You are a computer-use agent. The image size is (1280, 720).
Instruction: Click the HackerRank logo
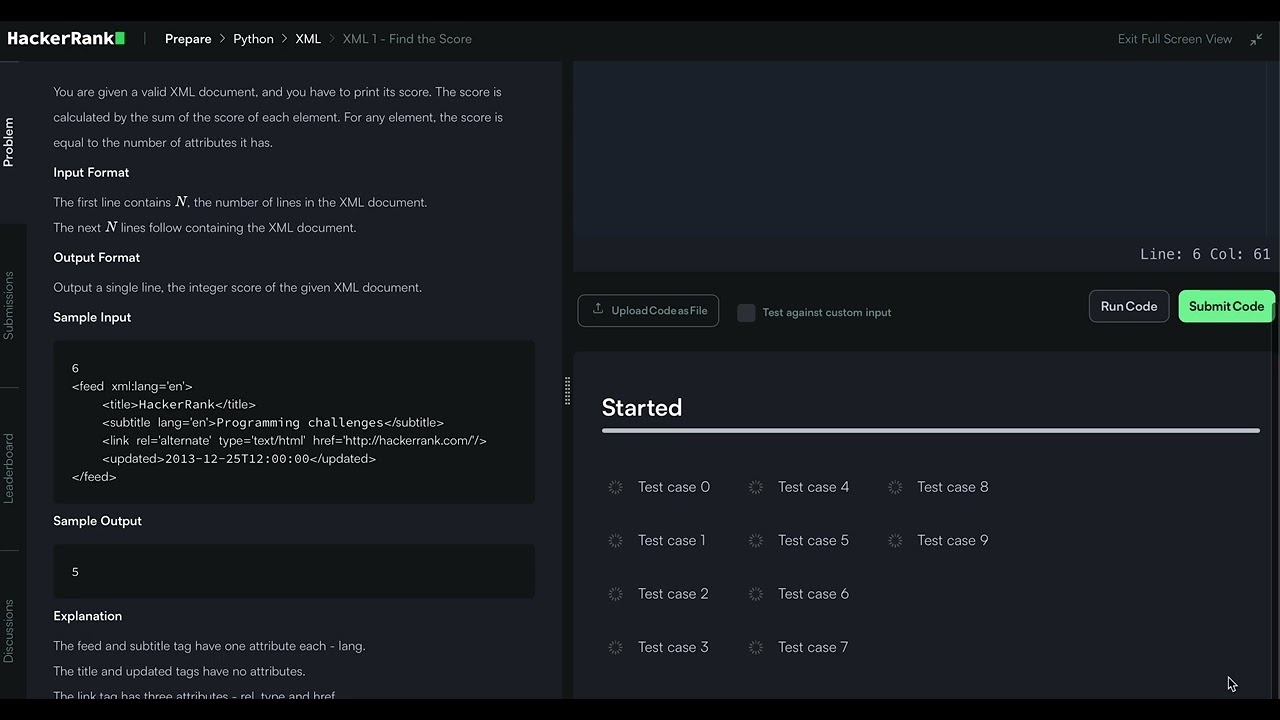pos(66,39)
